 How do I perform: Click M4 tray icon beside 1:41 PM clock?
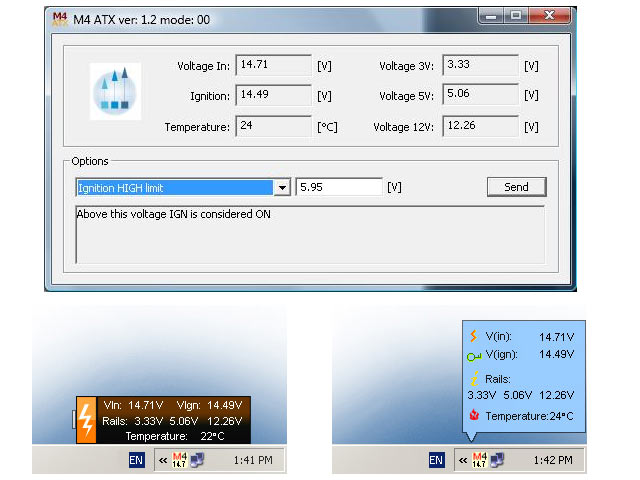pos(179,460)
